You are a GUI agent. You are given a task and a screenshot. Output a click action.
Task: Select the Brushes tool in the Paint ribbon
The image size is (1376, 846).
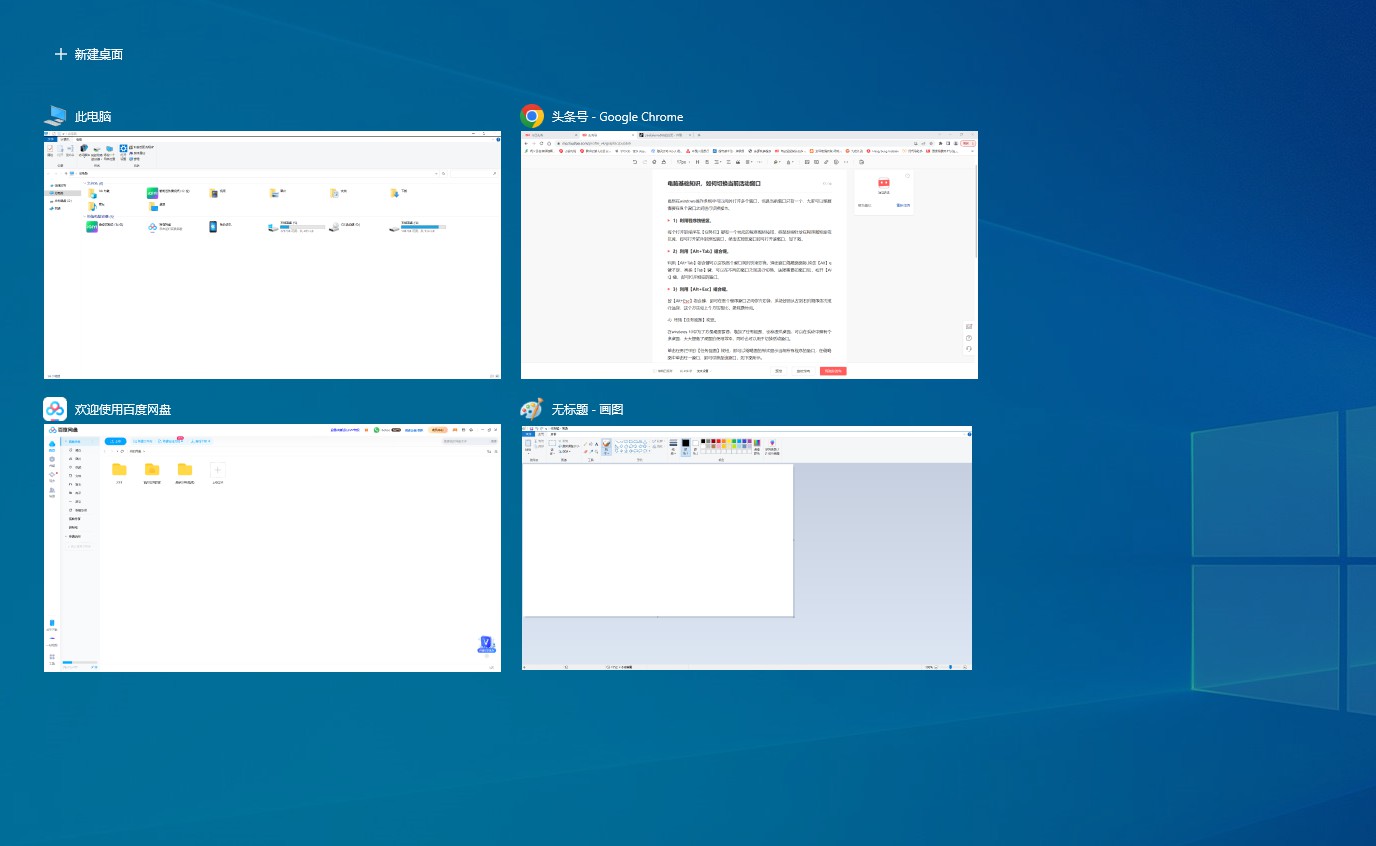pyautogui.click(x=606, y=449)
